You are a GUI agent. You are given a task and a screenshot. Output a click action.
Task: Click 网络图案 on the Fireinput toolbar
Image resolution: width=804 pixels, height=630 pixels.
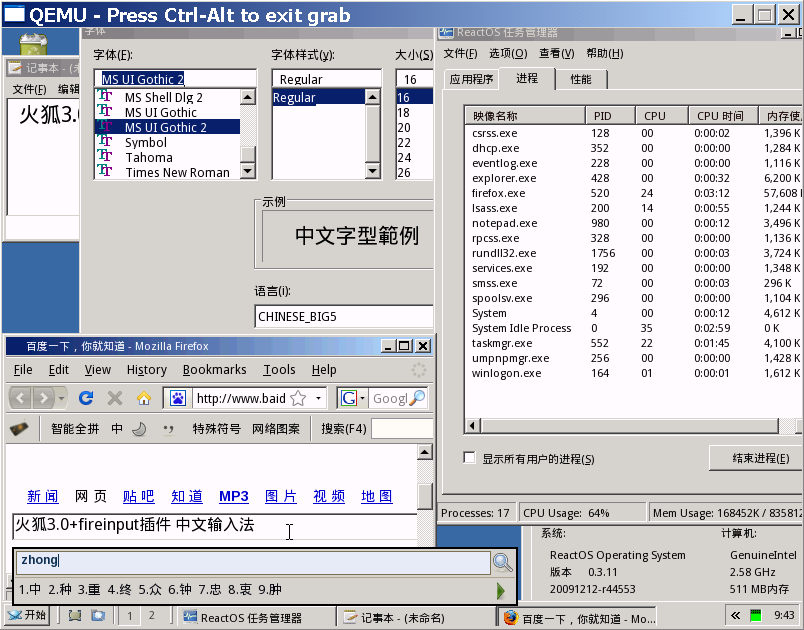click(276, 429)
